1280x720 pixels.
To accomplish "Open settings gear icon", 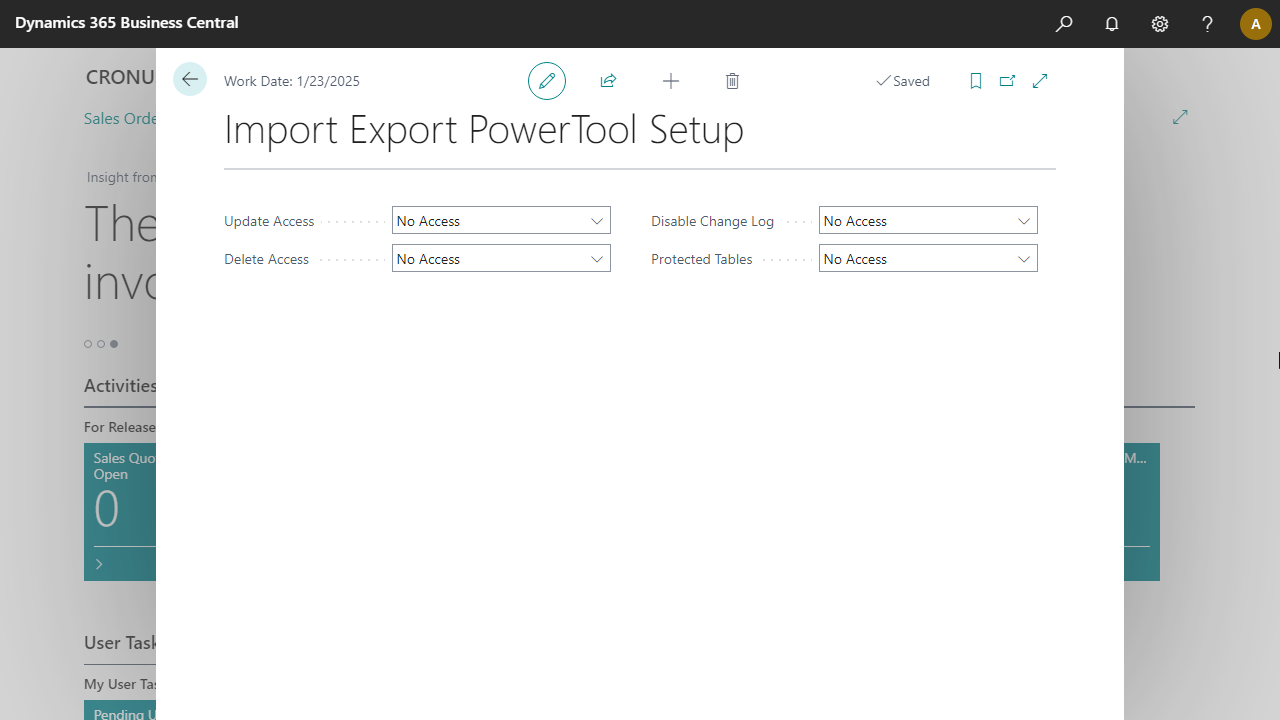I will tap(1160, 24).
